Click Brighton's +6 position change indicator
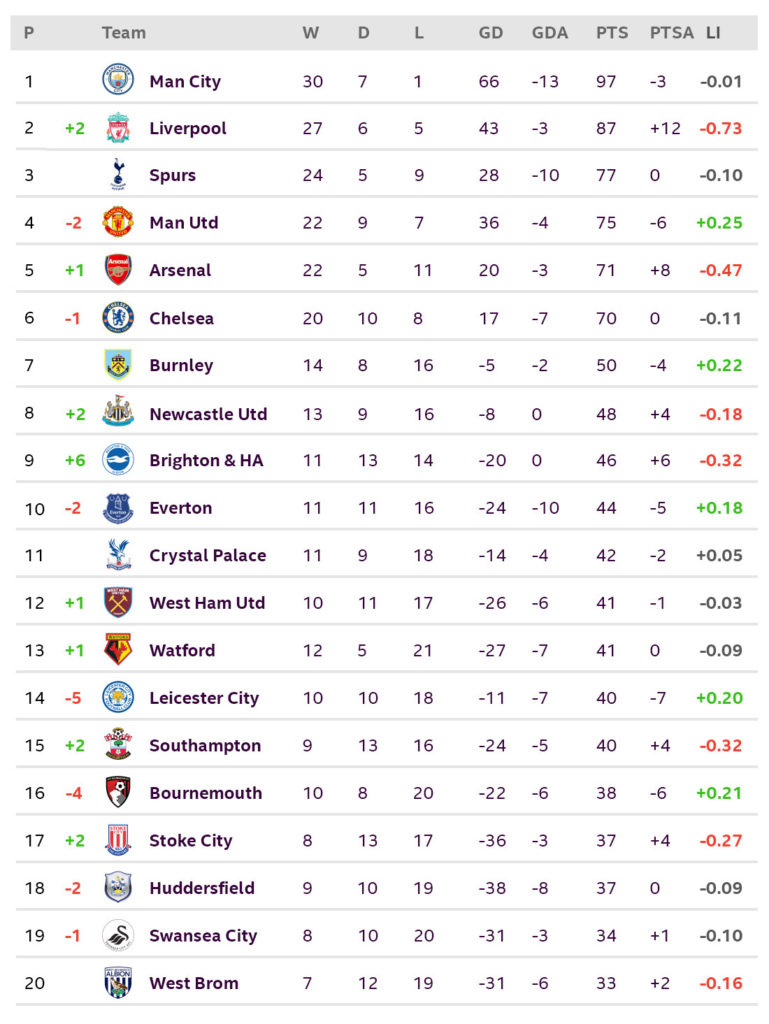769x1024 pixels. tap(75, 460)
